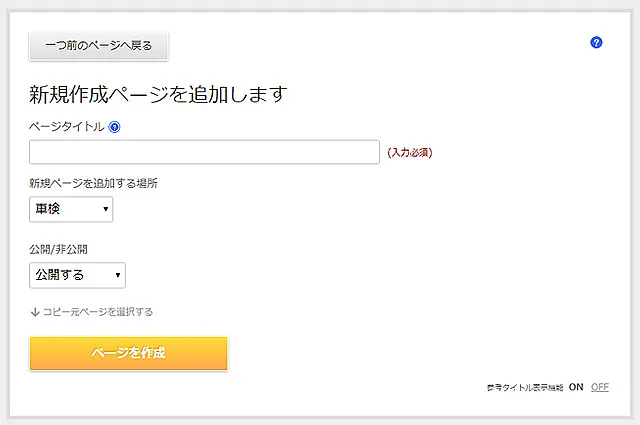640x425 pixels.
Task: Switch the title display feature to OFF
Action: click(x=599, y=387)
